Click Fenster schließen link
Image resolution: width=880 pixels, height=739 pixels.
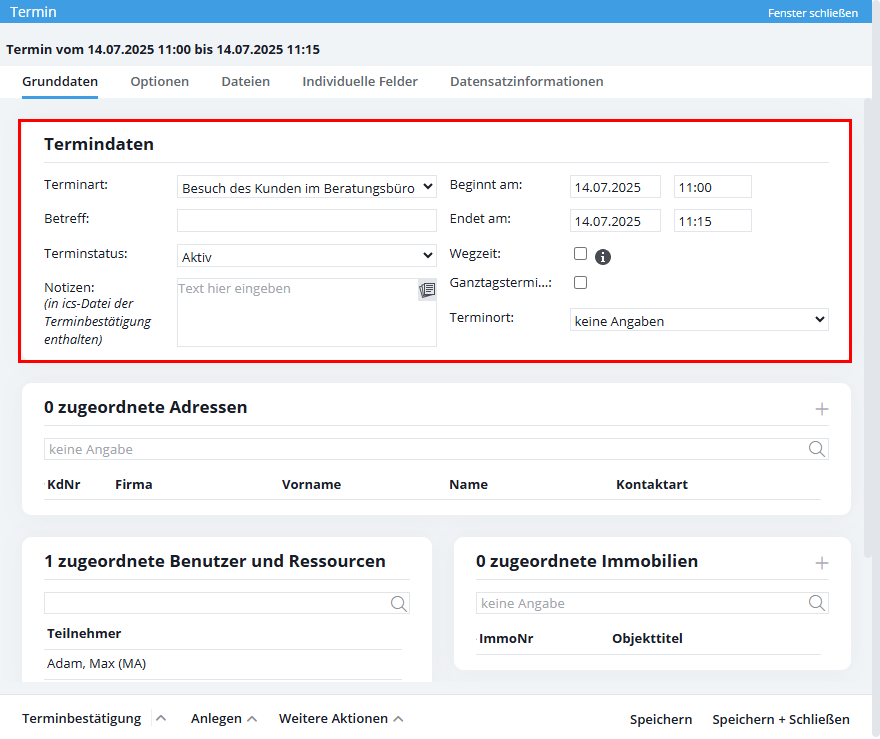point(812,13)
